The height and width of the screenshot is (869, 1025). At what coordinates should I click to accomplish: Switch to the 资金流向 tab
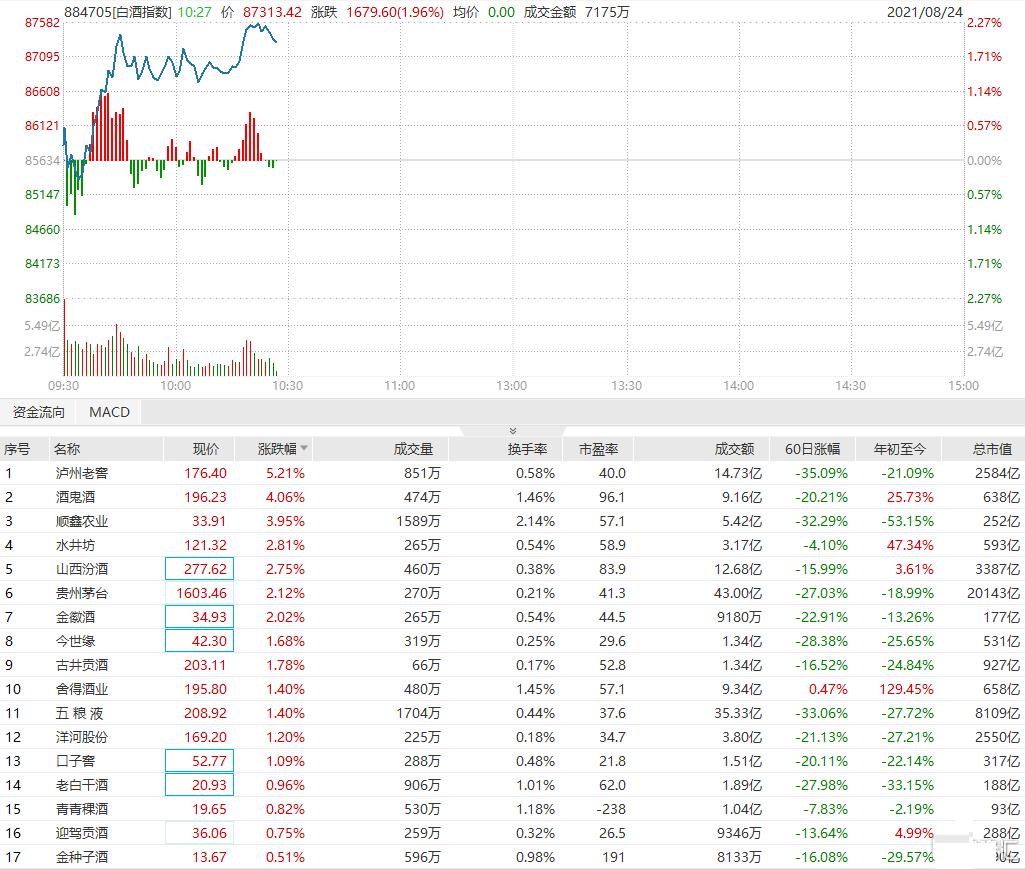click(39, 412)
